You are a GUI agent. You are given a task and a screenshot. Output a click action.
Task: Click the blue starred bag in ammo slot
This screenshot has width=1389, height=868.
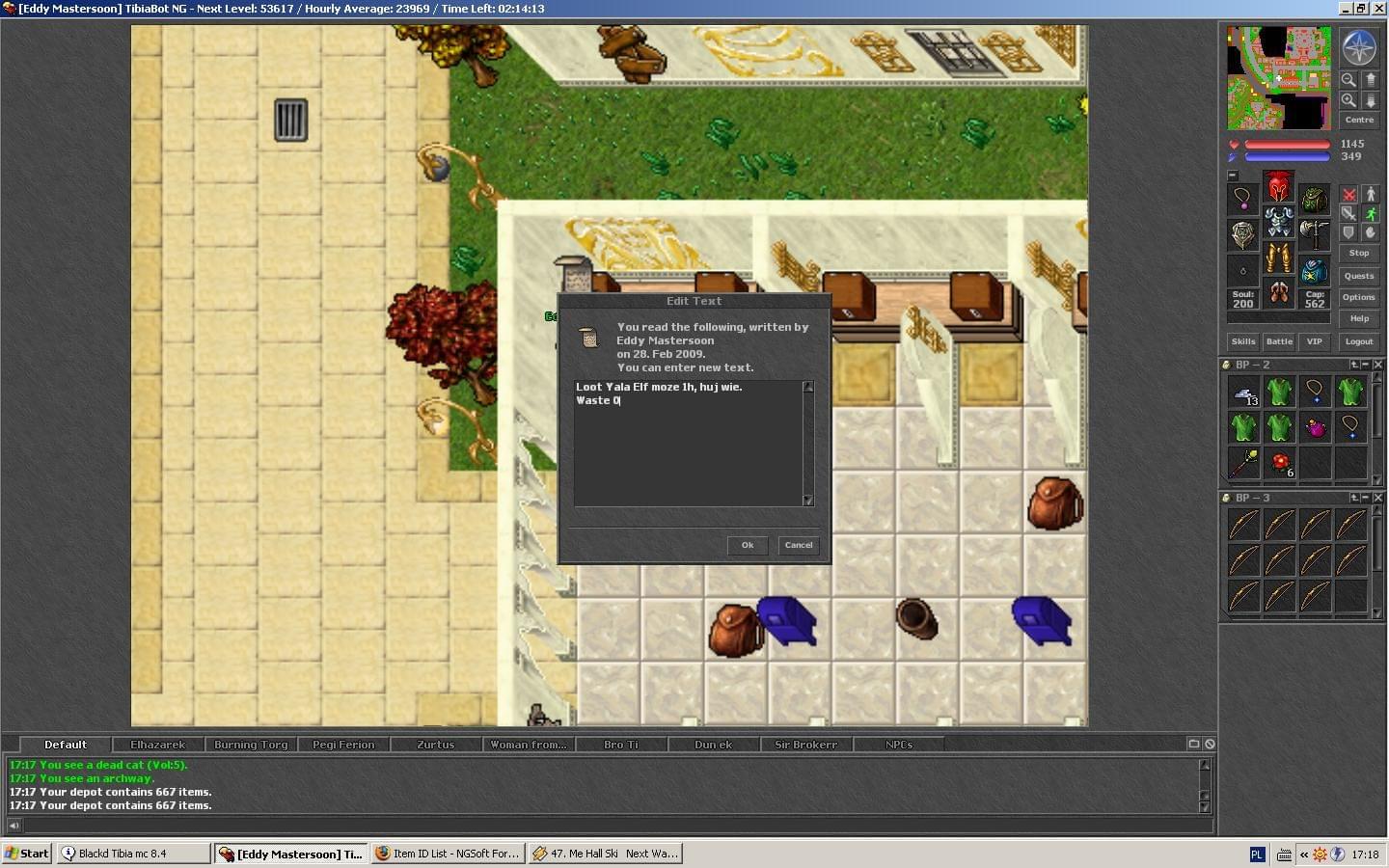click(1314, 270)
